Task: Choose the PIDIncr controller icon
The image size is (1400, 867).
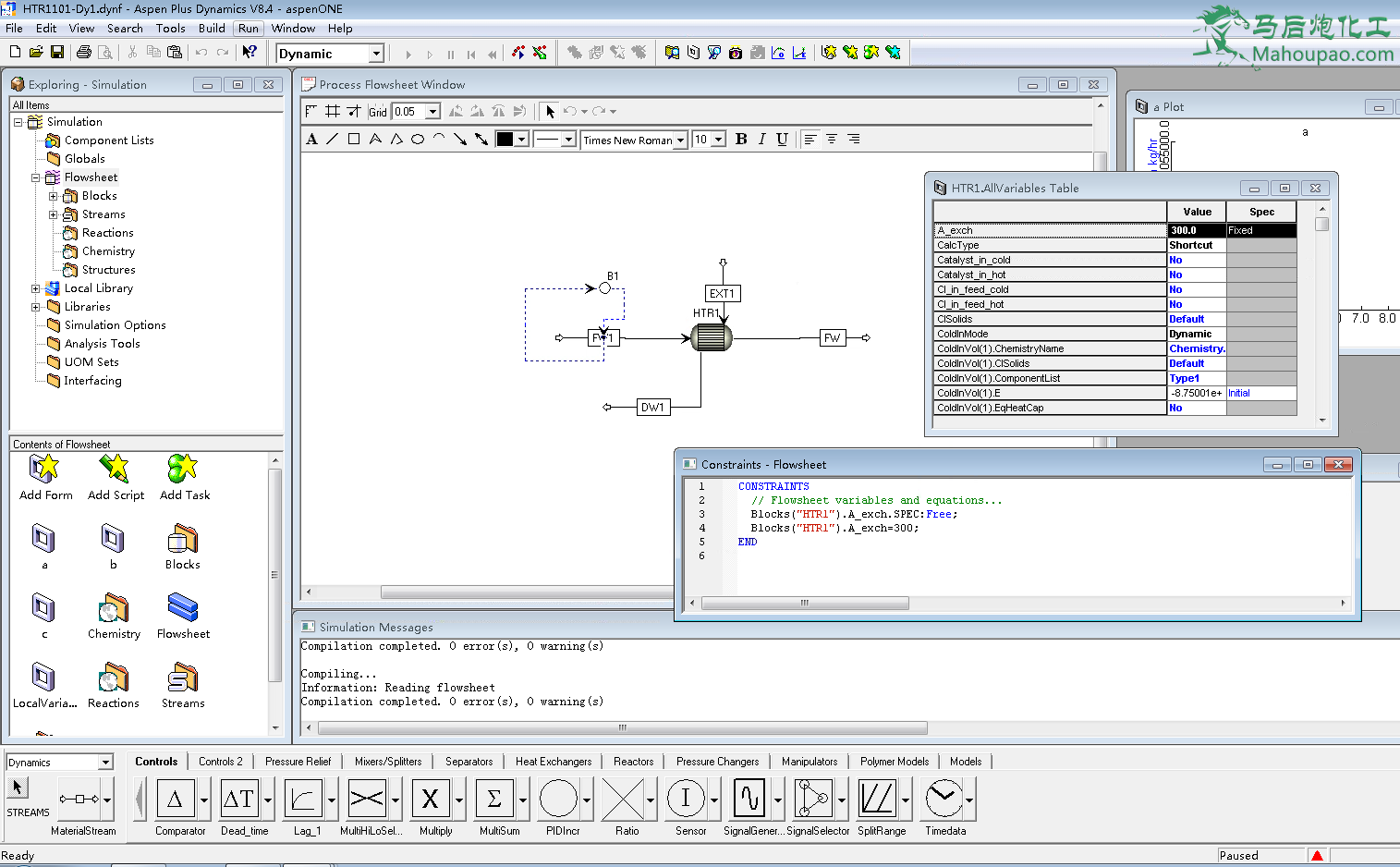Action: [558, 800]
